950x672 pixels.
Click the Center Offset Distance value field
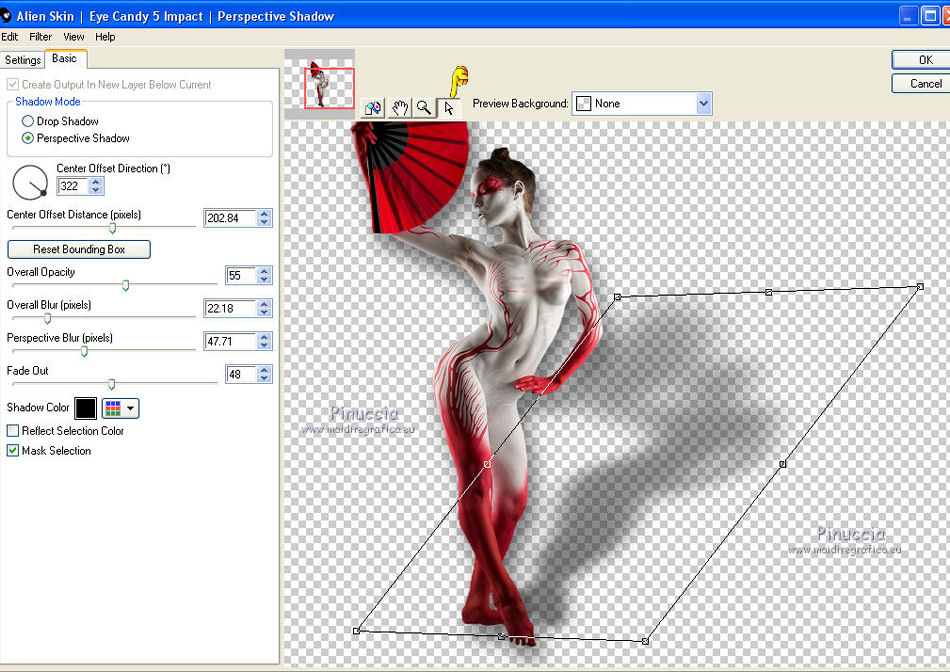(230, 218)
